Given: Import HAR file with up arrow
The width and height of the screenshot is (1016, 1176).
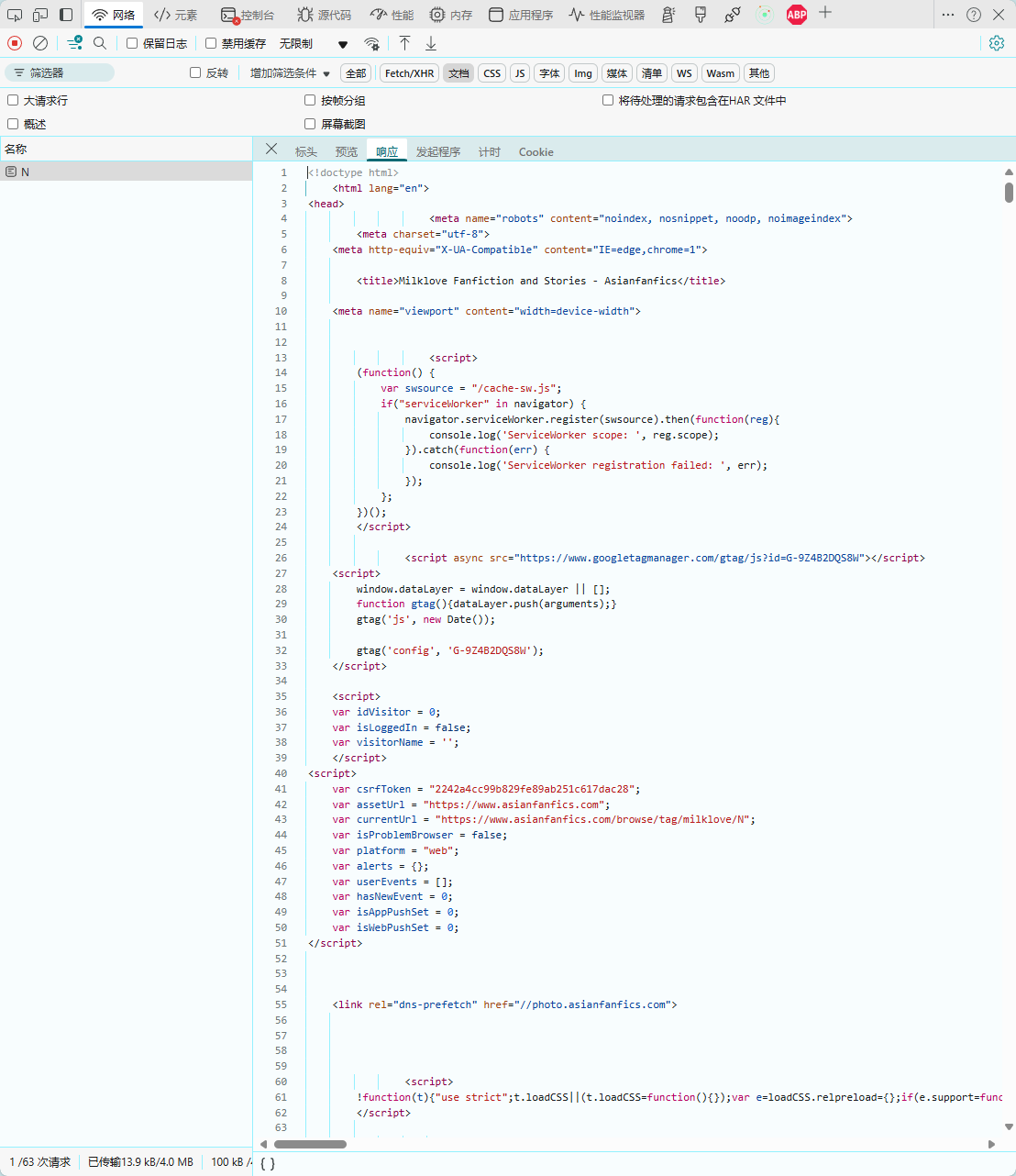Looking at the screenshot, I should [x=404, y=43].
